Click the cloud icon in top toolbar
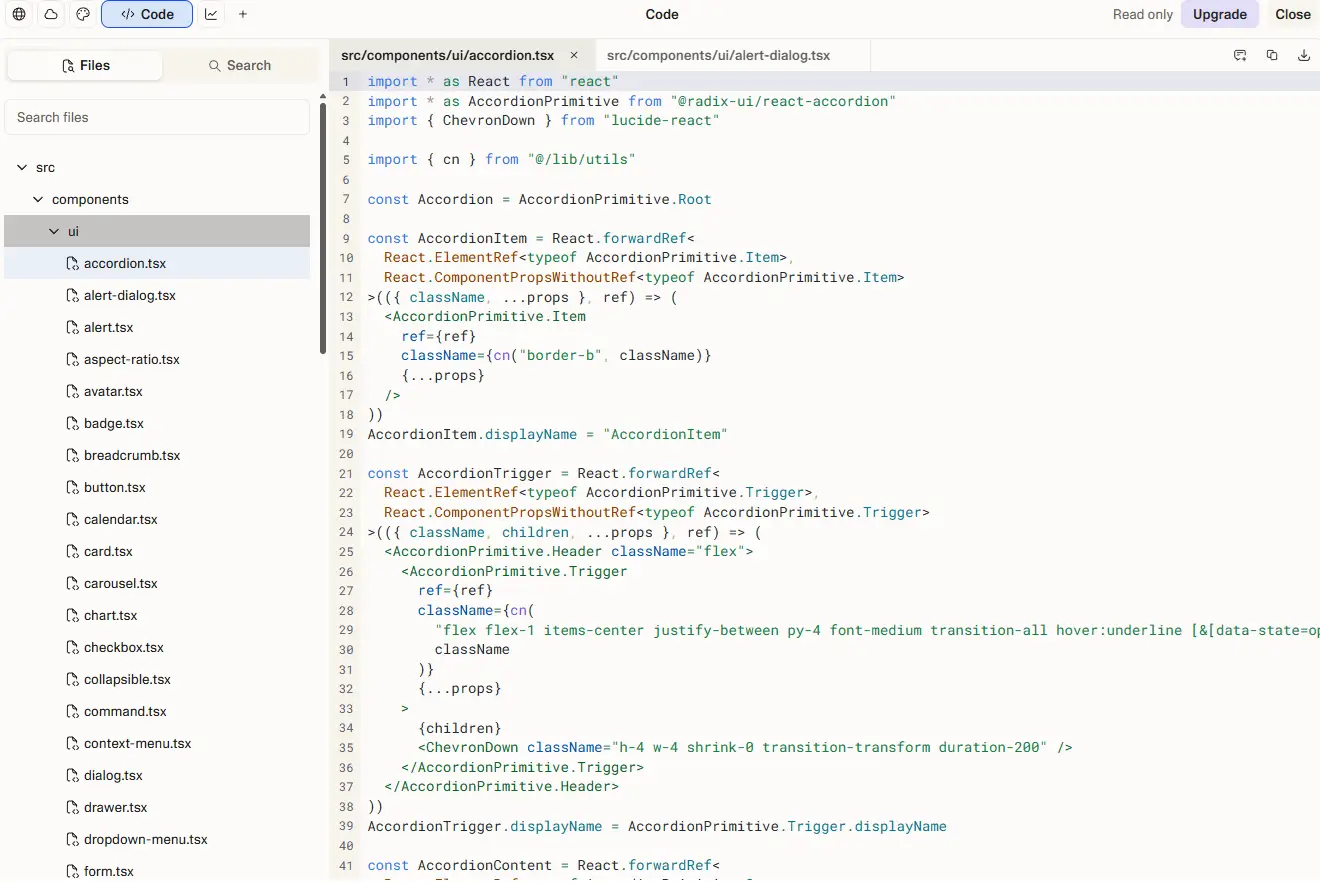The width and height of the screenshot is (1320, 884). 51,14
